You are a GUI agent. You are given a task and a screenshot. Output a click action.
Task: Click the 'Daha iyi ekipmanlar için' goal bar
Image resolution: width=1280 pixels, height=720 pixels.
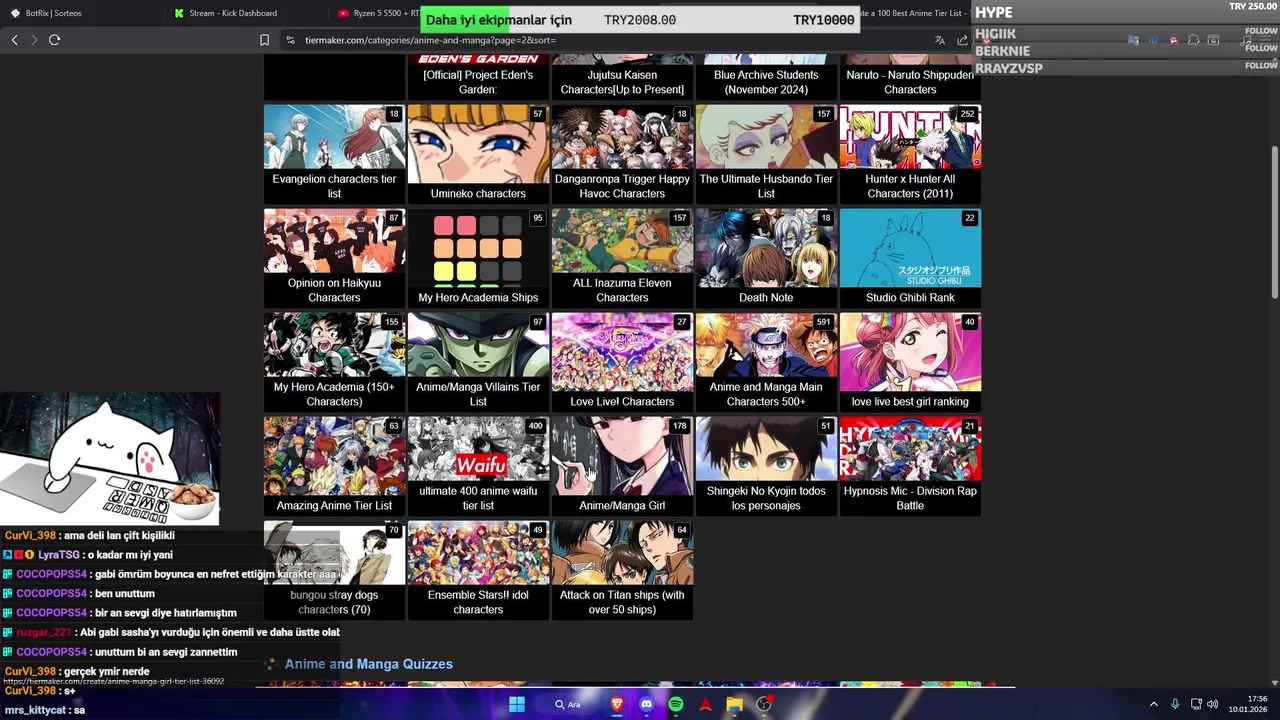click(x=640, y=20)
